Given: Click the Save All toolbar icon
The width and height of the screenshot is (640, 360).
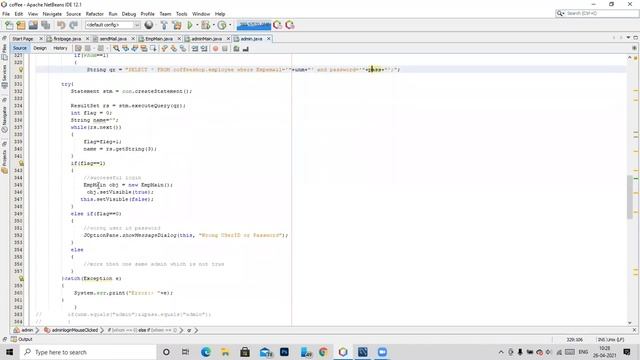Looking at the screenshot, I should [45, 25].
